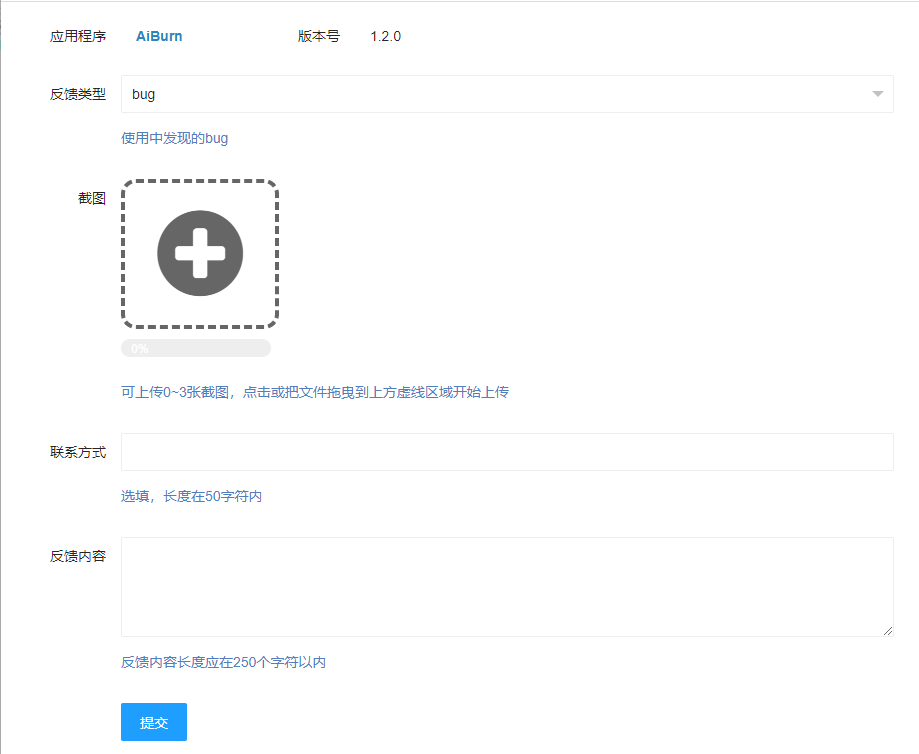Click the screenshot upload instructions hint text
This screenshot has width=919, height=754.
[x=315, y=392]
